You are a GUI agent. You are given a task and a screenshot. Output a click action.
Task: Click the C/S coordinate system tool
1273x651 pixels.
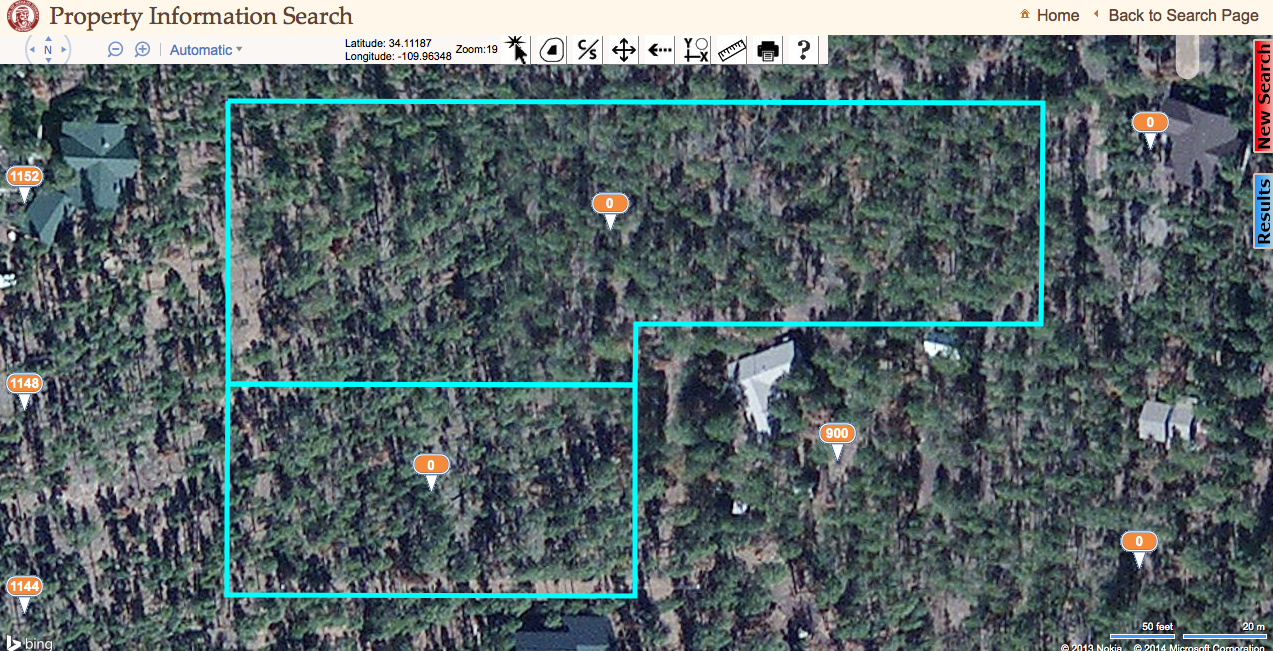tap(585, 49)
